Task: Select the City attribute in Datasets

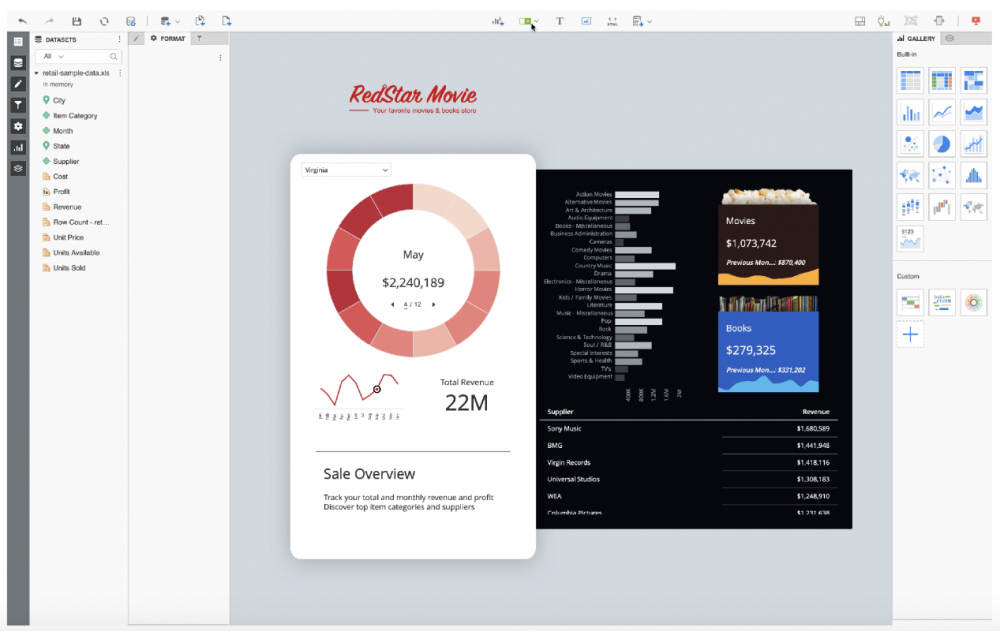Action: [59, 100]
